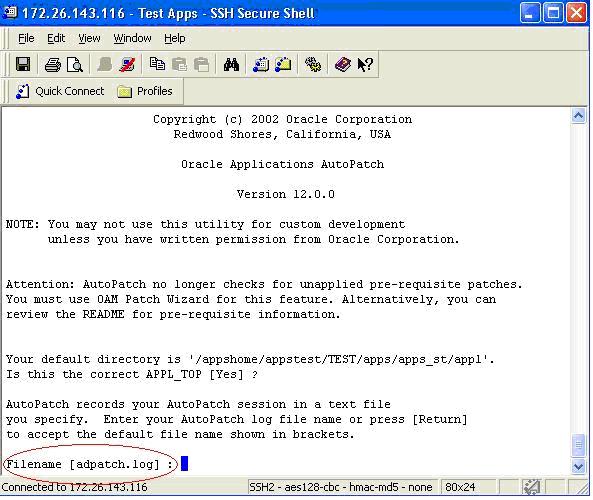The width and height of the screenshot is (593, 500).
Task: Open Print Preview icon
Action: 75,65
